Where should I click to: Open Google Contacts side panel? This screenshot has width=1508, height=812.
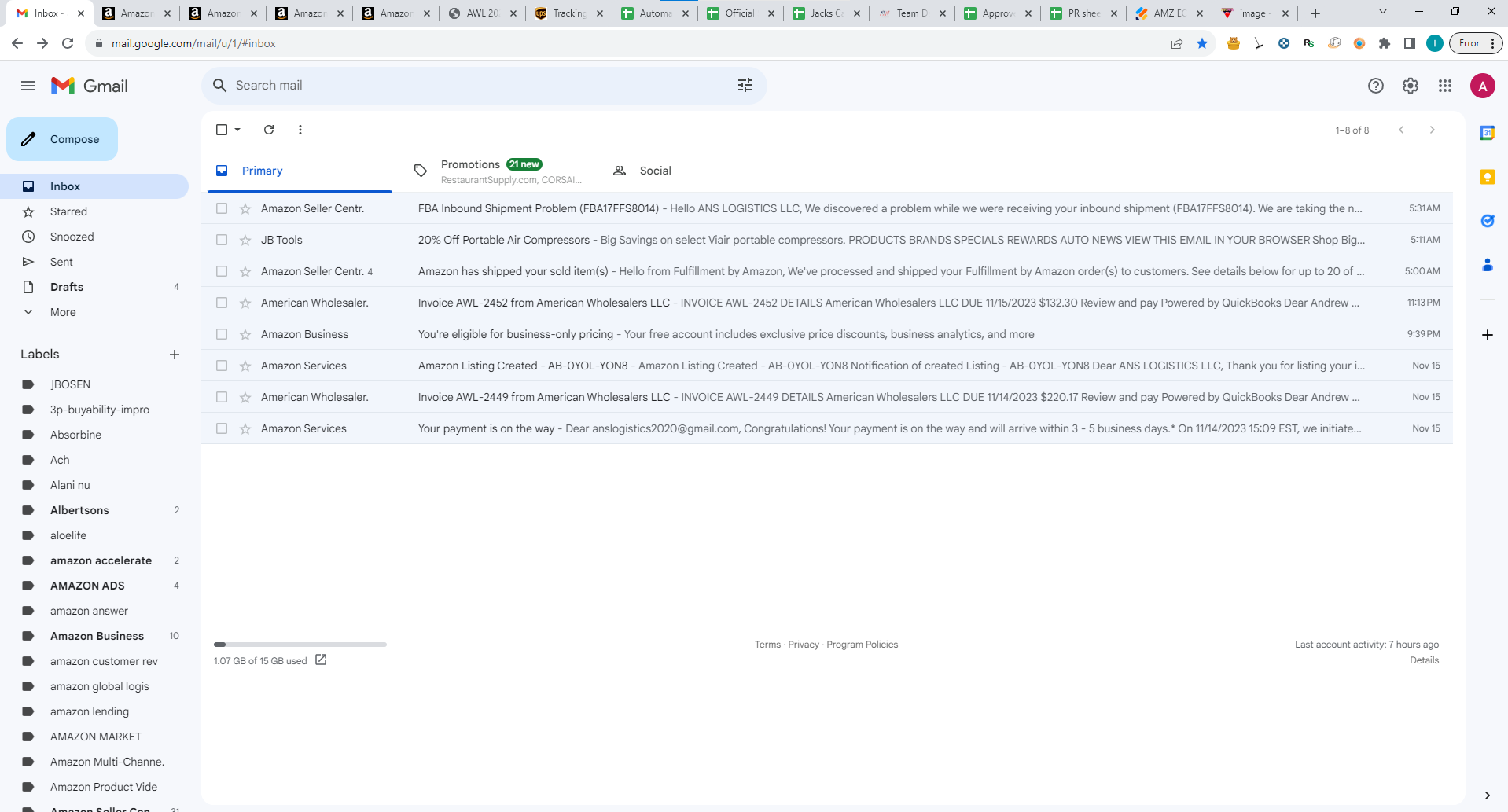1487,265
